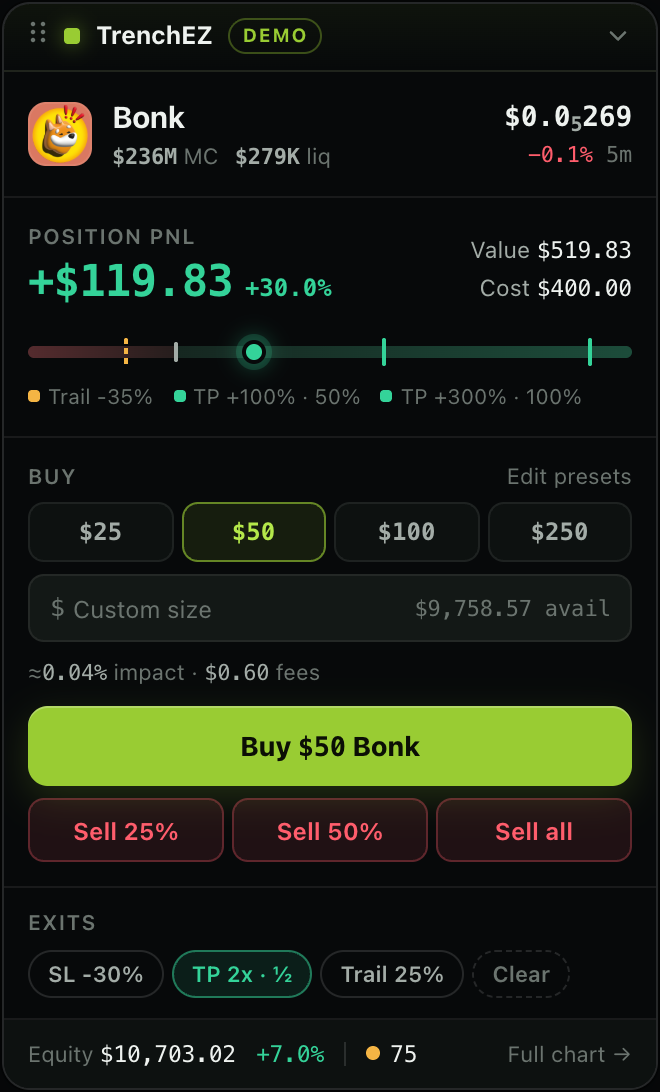This screenshot has width=660, height=1092.
Task: Collapse the panel with the header chevron
Action: coord(618,36)
